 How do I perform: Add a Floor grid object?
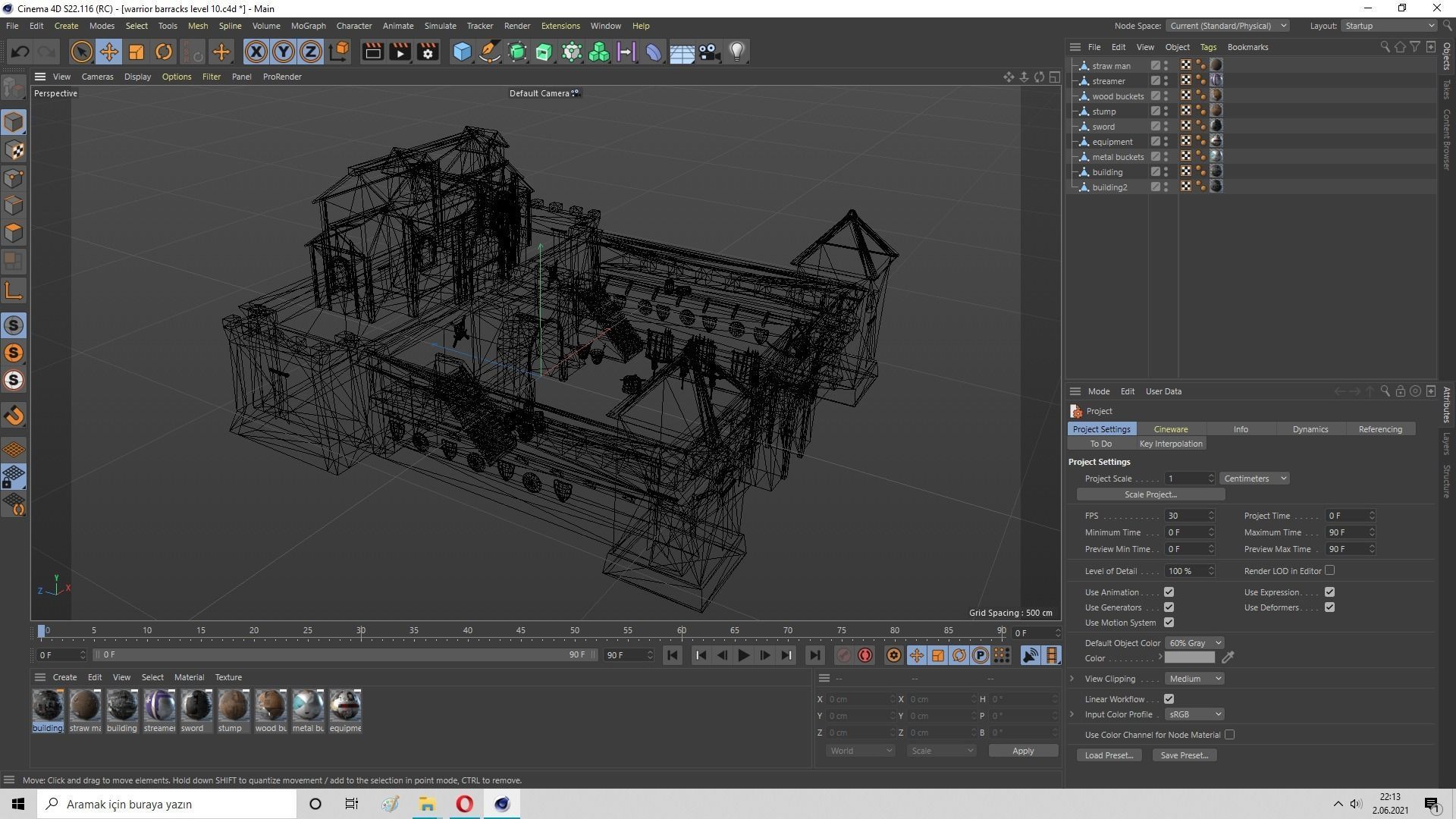(682, 52)
